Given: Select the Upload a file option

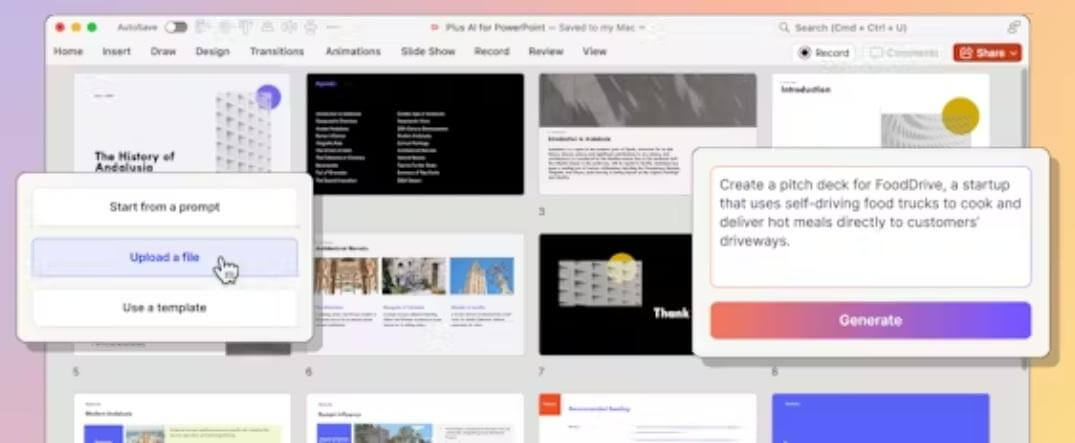Looking at the screenshot, I should click(x=165, y=257).
